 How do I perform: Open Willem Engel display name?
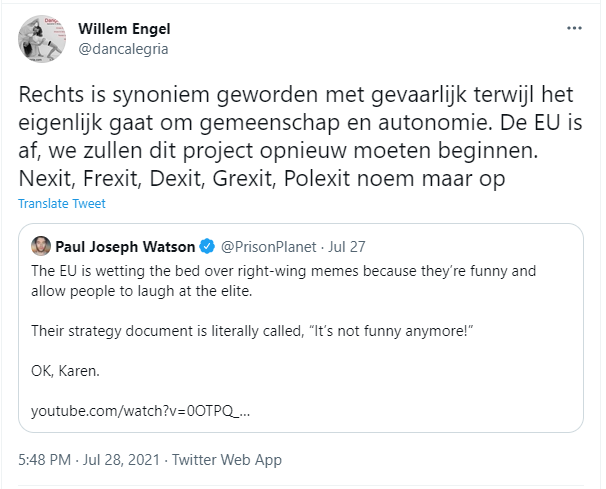[124, 29]
